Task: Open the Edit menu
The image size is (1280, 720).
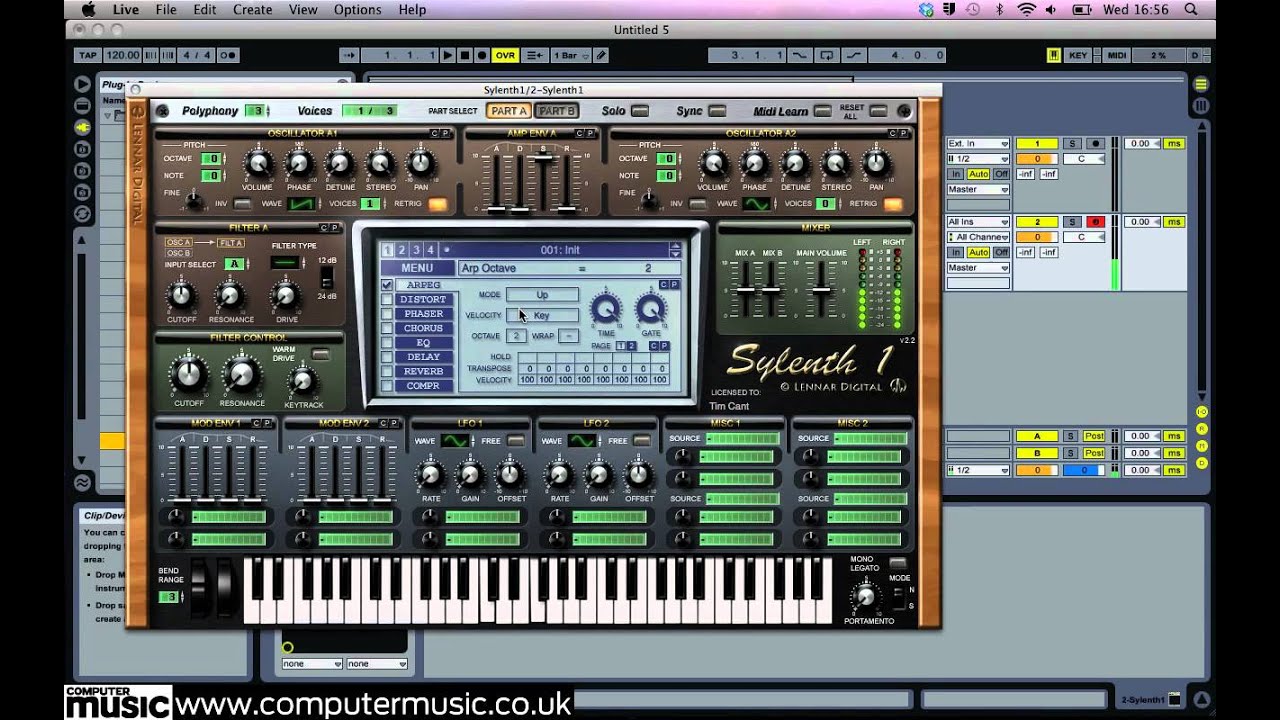Action: click(205, 9)
